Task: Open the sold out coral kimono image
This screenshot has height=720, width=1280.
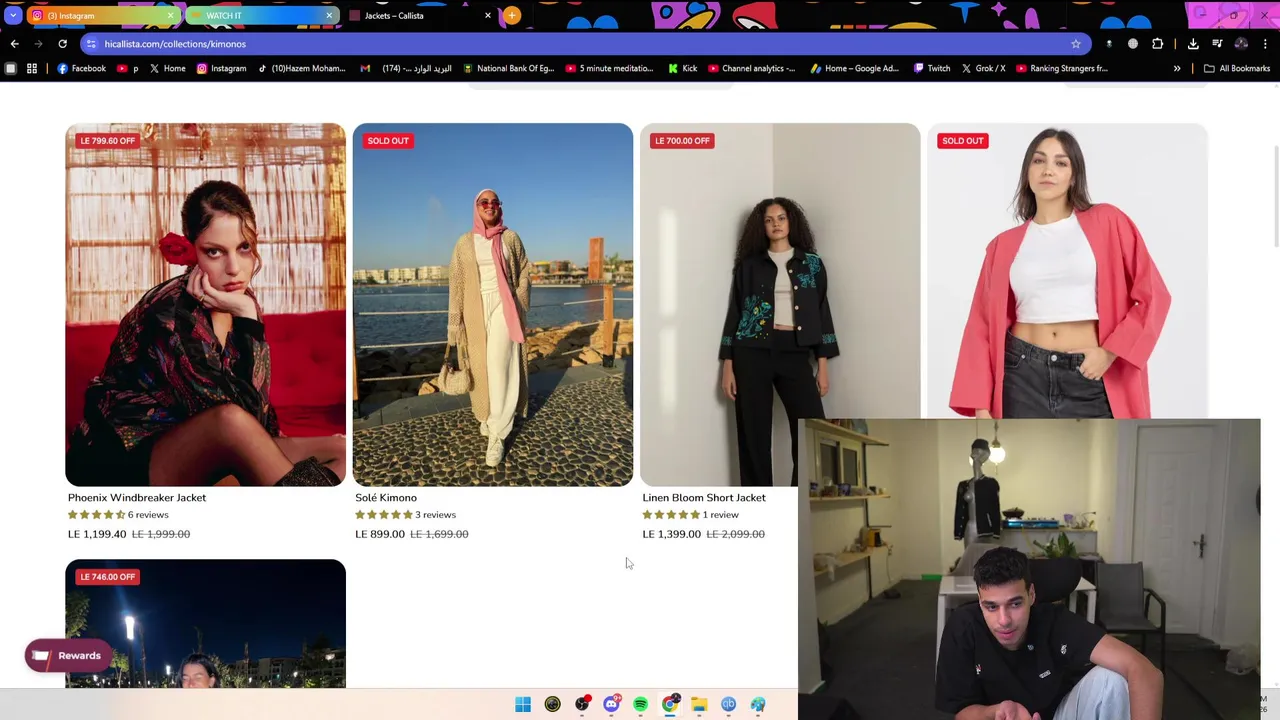Action: [x=1067, y=270]
